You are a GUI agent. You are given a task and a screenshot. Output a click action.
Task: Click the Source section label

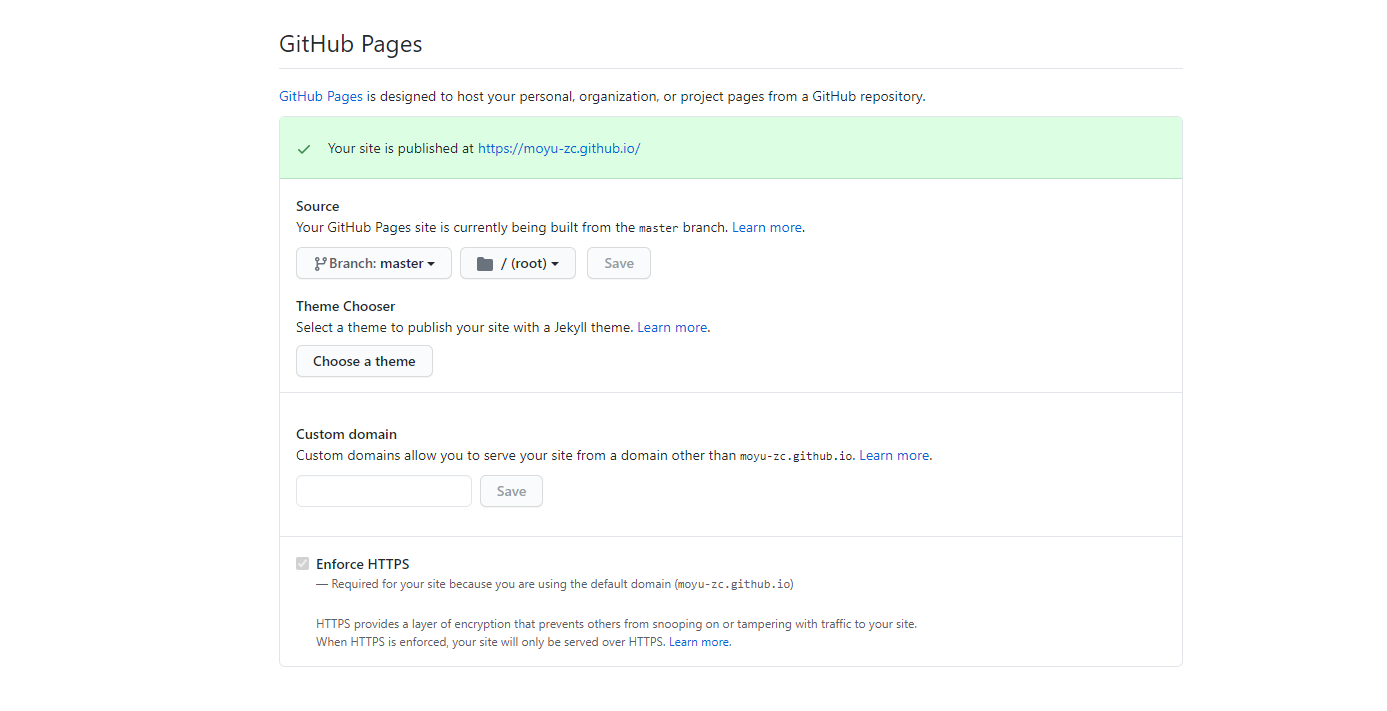318,206
